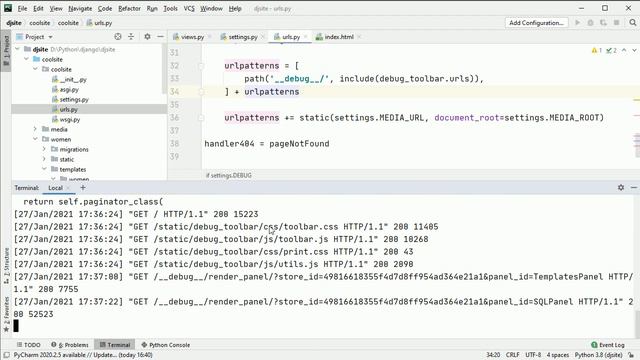Screen dimensions: 640x360
Task: Open the VCS menu
Action: [189, 8]
